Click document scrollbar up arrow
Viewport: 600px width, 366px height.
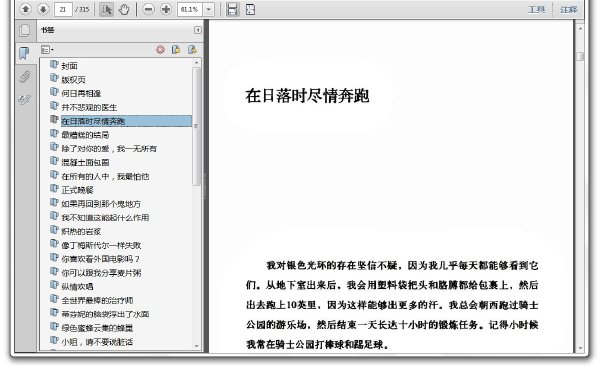580,29
